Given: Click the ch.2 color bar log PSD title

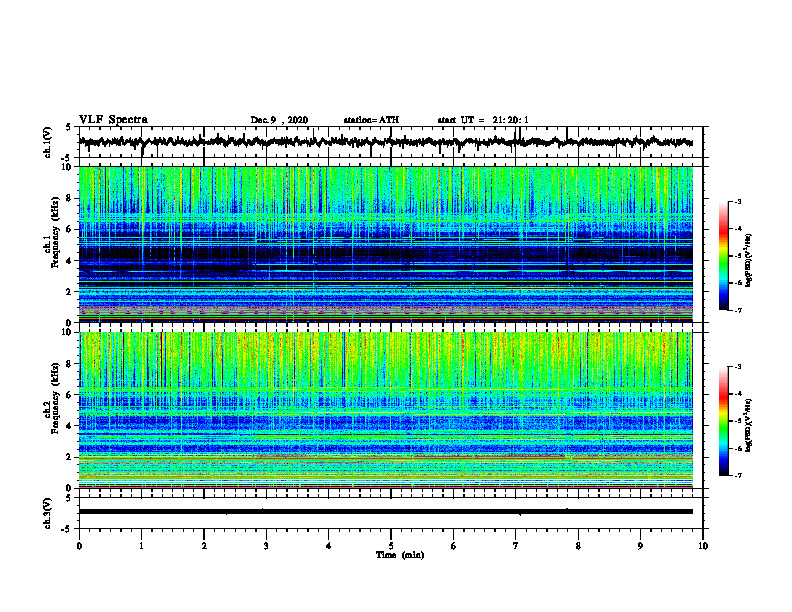Looking at the screenshot, I should tap(749, 425).
